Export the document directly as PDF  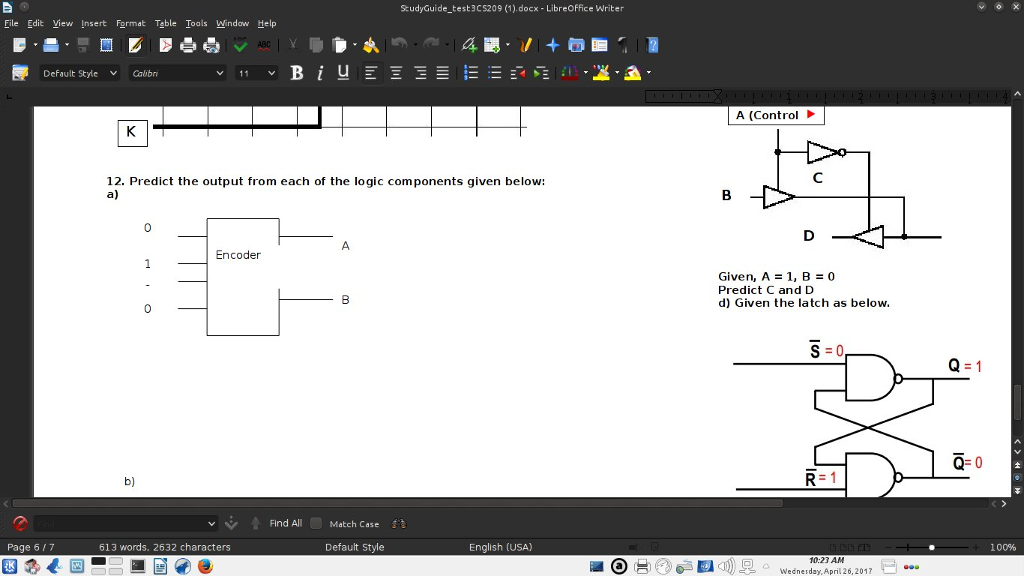[165, 44]
